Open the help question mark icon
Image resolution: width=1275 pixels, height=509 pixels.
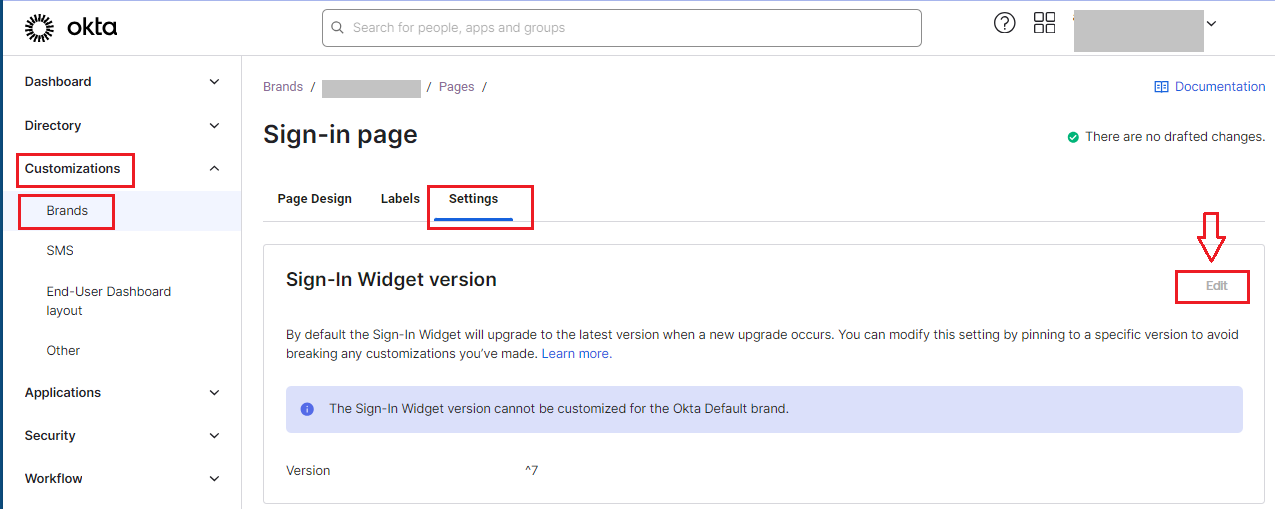click(1005, 23)
